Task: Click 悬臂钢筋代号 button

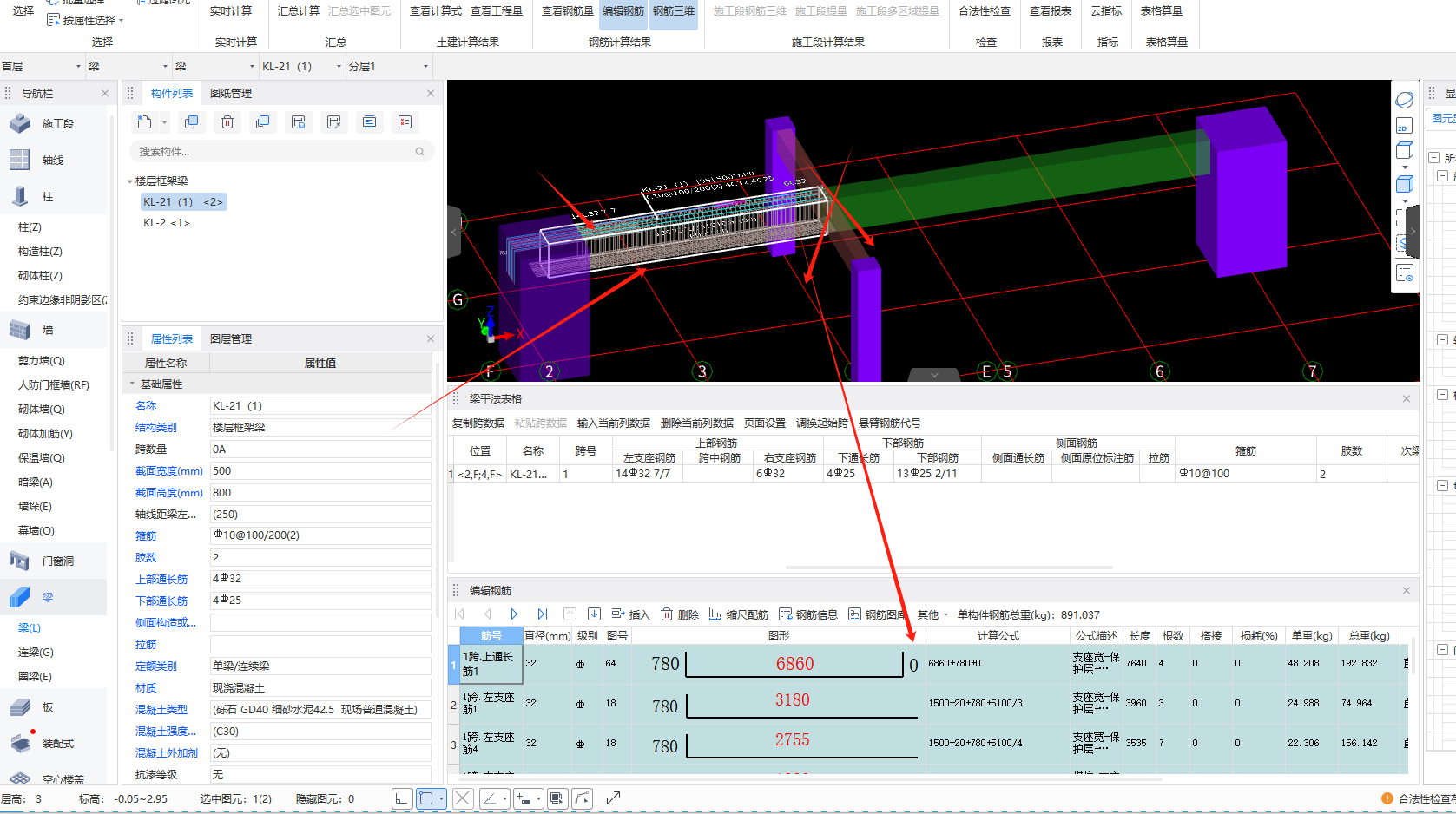Action: point(890,423)
